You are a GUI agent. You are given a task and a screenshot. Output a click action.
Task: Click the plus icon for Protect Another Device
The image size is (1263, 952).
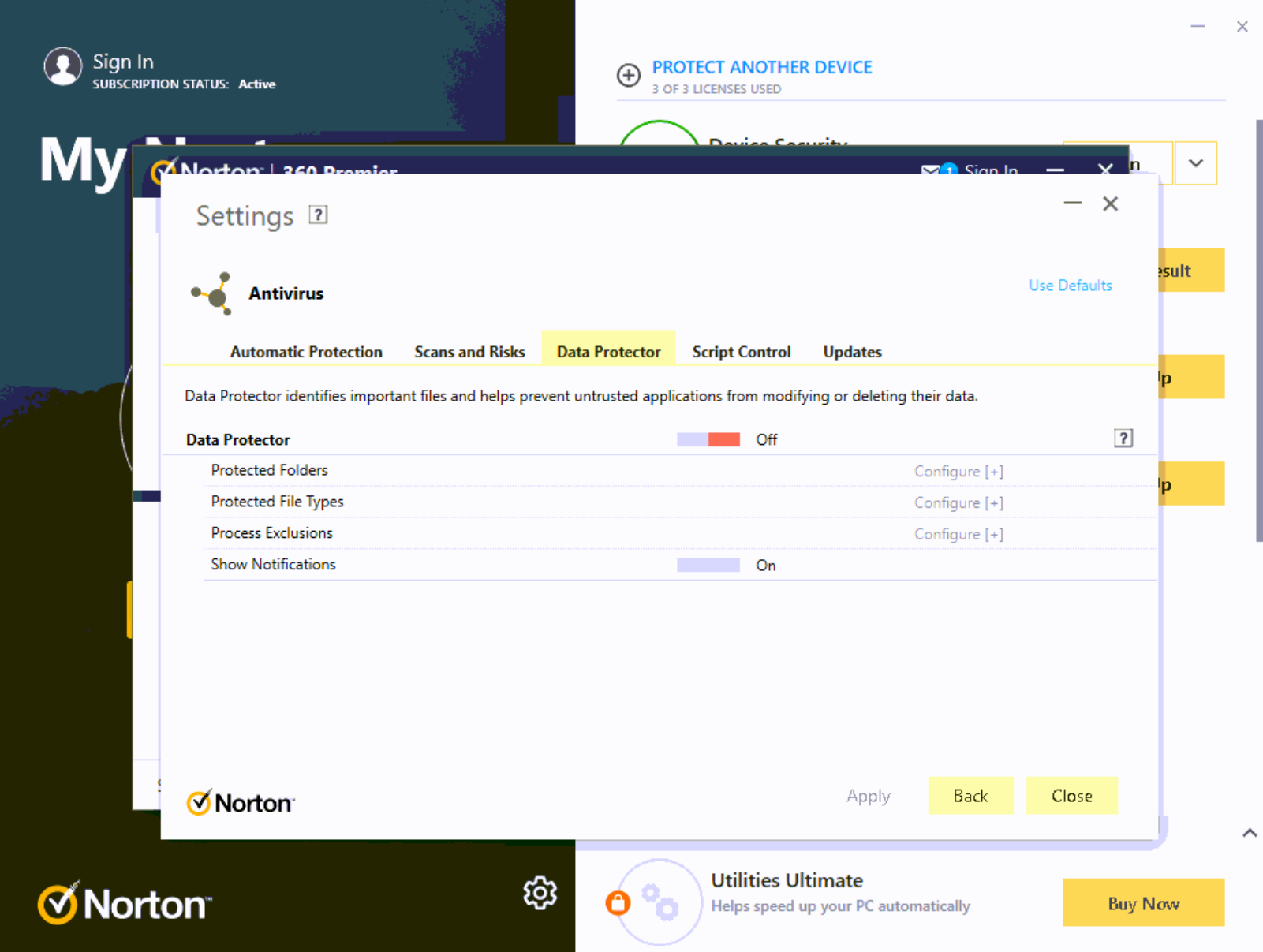click(x=629, y=76)
